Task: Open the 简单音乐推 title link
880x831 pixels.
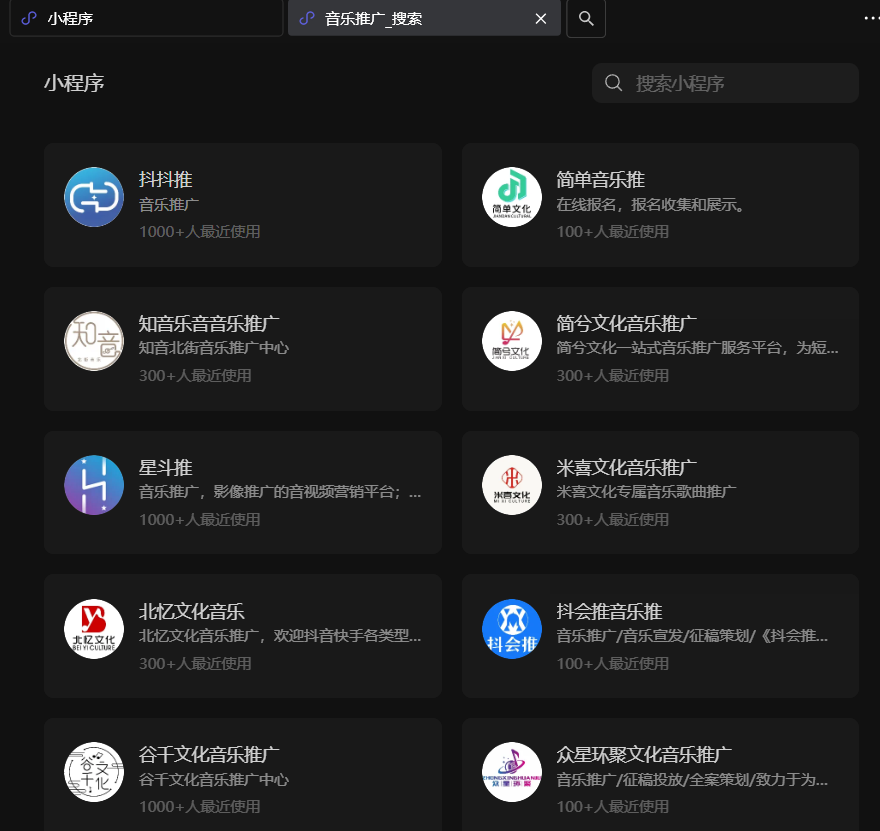Action: (x=601, y=180)
